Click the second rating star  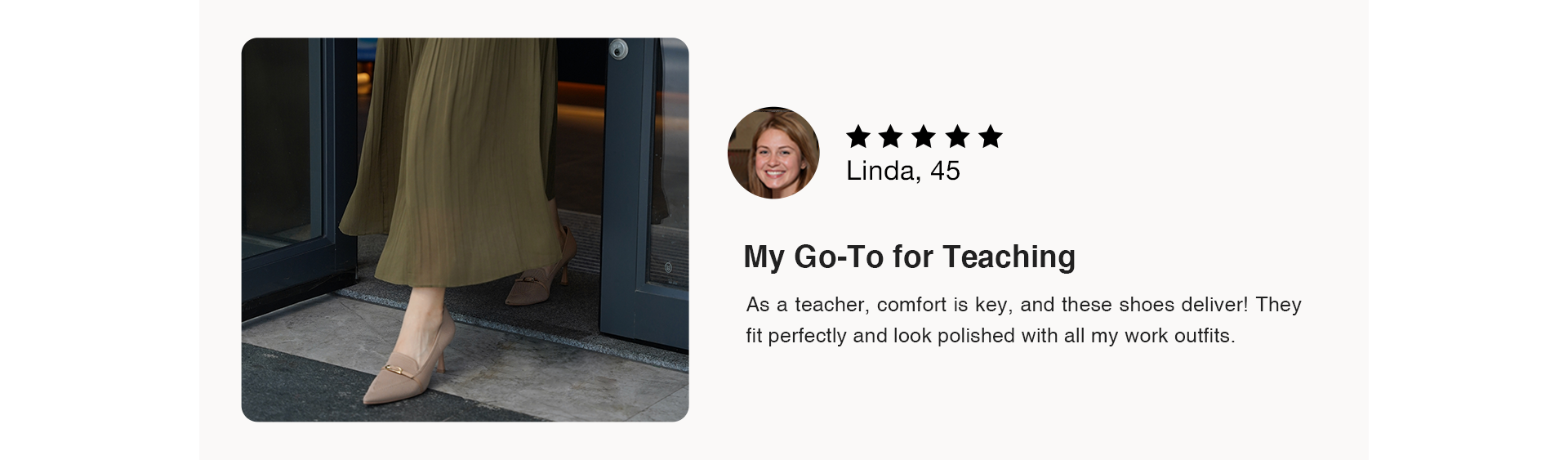[891, 136]
